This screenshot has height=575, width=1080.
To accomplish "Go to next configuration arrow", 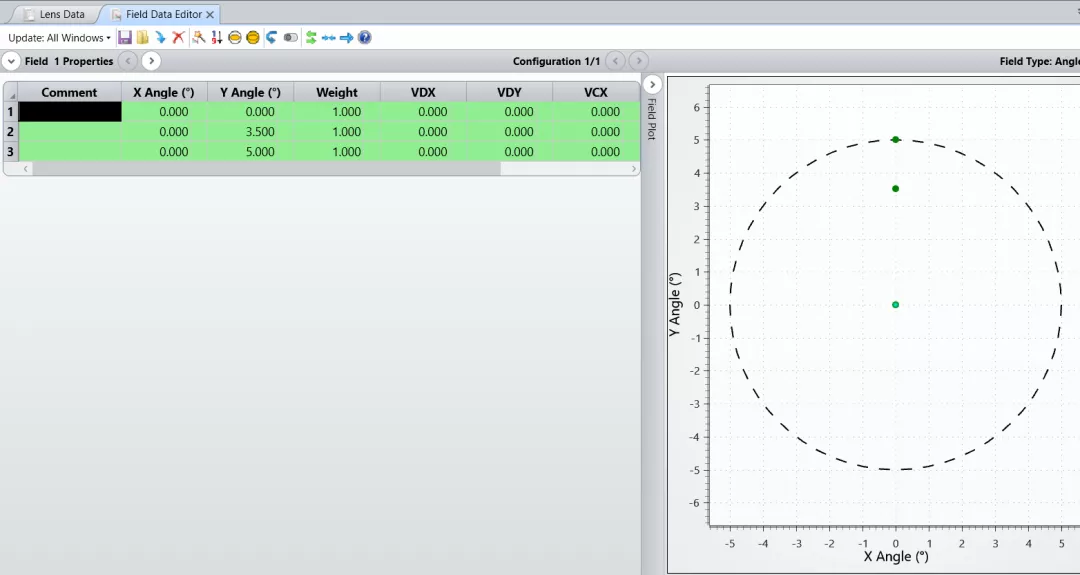I will click(639, 61).
